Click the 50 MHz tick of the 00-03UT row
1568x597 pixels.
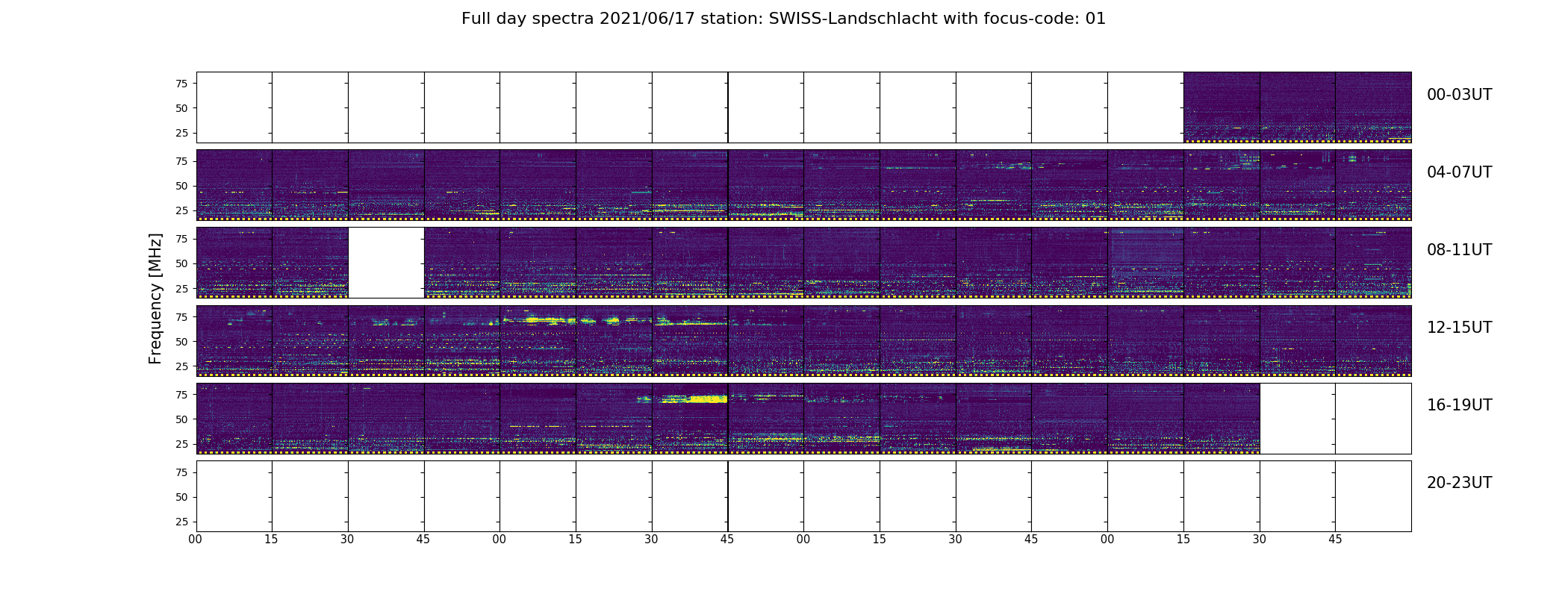pos(181,108)
